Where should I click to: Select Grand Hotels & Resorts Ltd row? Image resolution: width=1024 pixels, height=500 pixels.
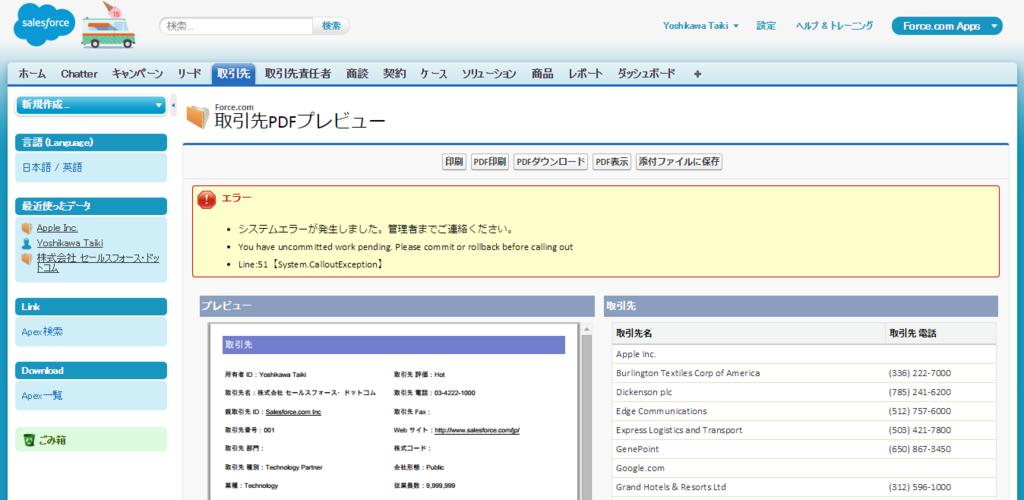click(804, 487)
